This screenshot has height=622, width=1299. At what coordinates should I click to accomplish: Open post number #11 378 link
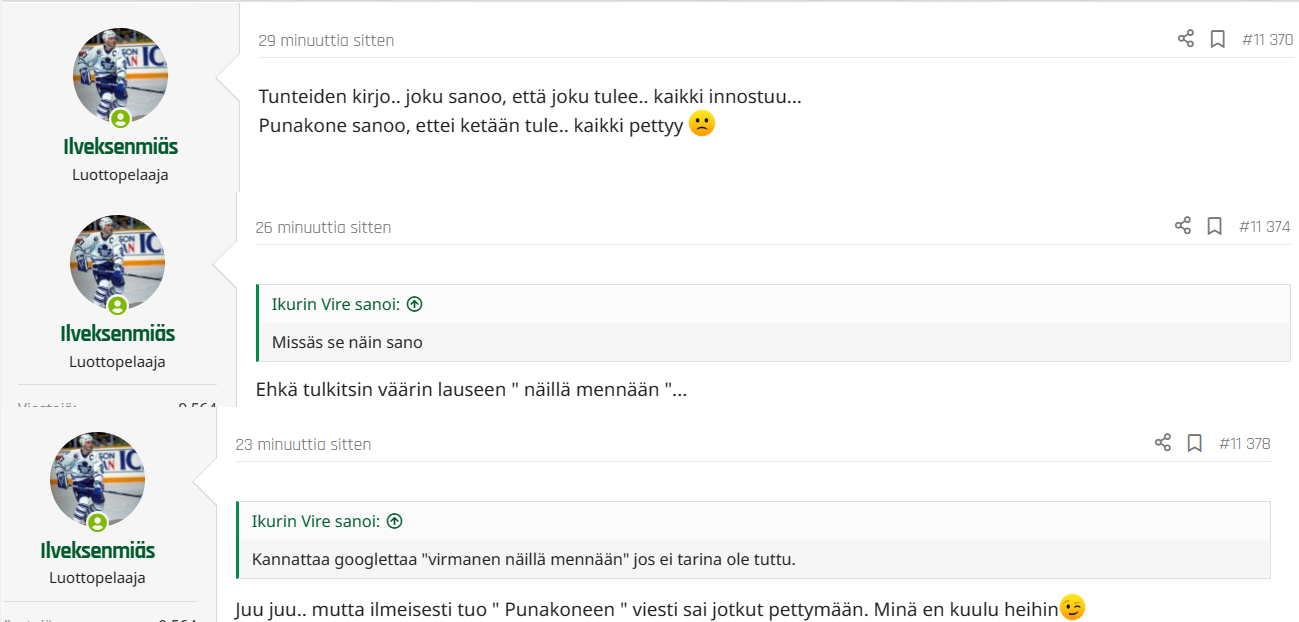[1244, 444]
